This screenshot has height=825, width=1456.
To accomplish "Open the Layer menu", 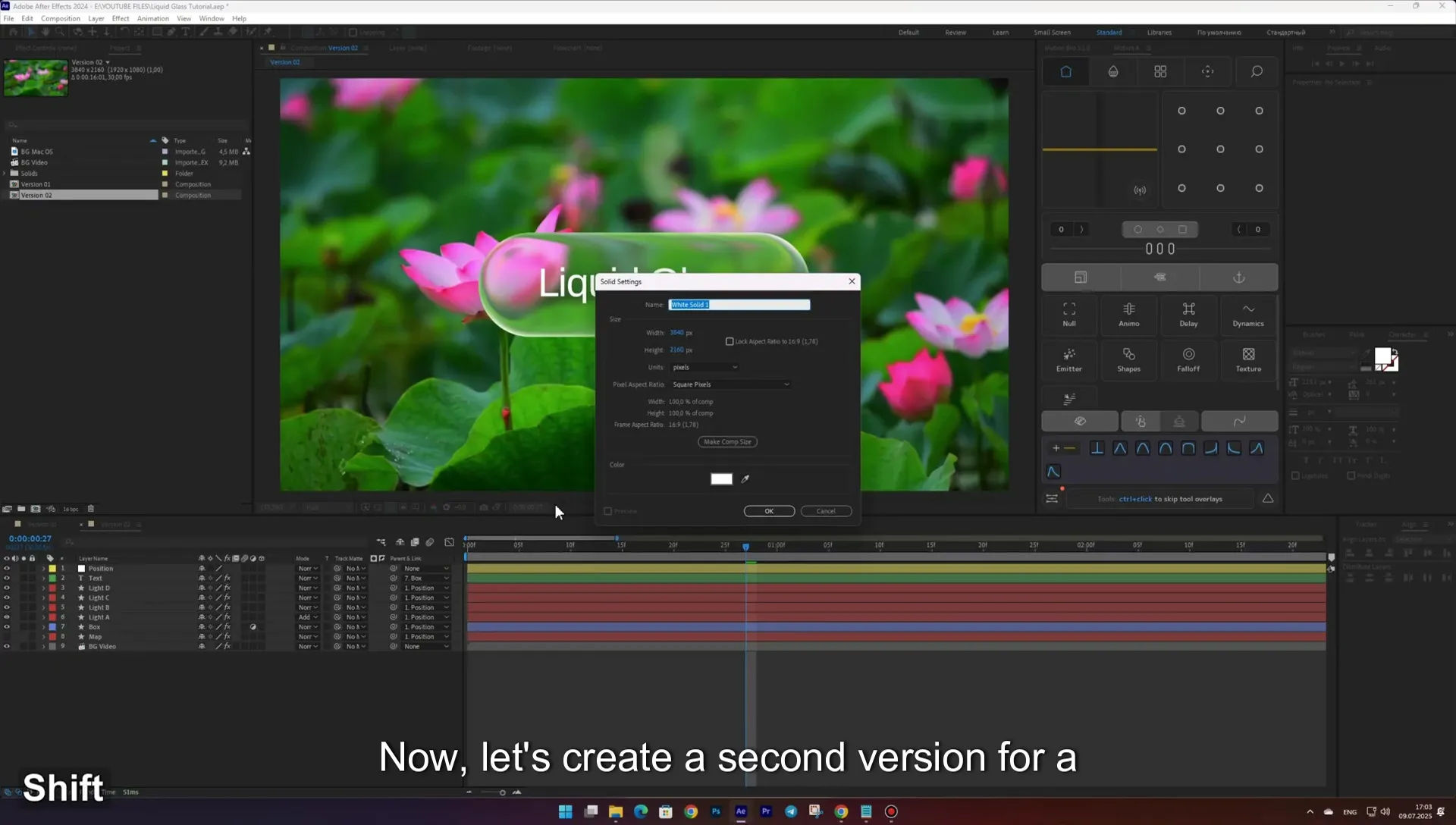I will (96, 18).
